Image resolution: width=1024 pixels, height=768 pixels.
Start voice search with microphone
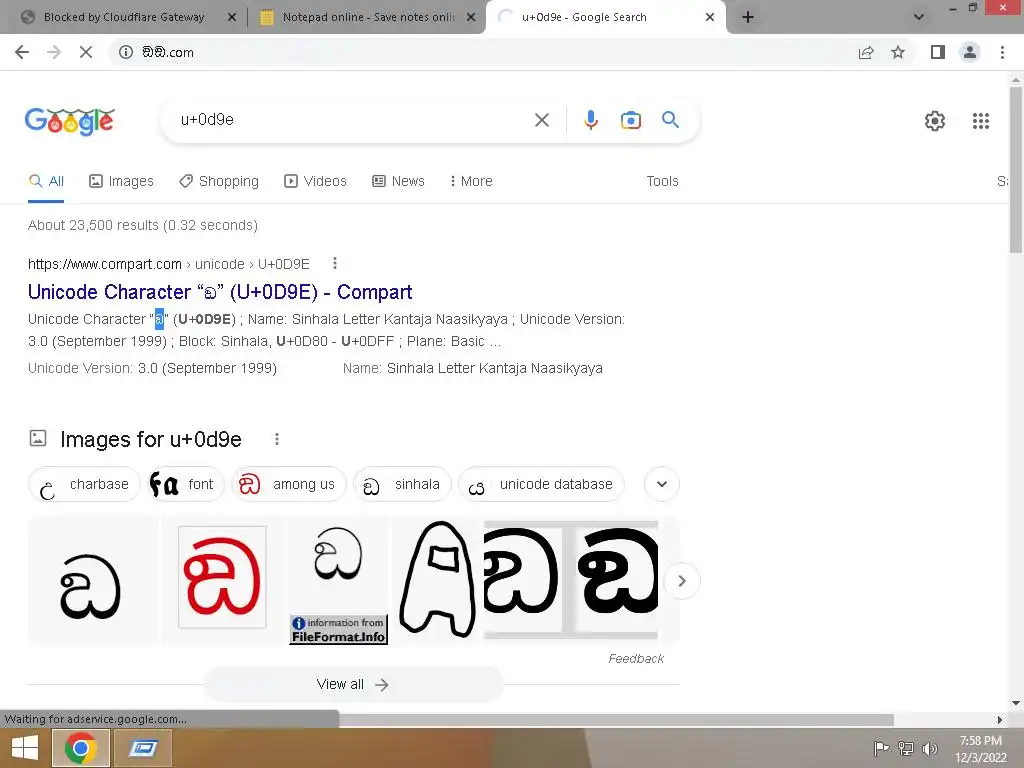tap(591, 120)
